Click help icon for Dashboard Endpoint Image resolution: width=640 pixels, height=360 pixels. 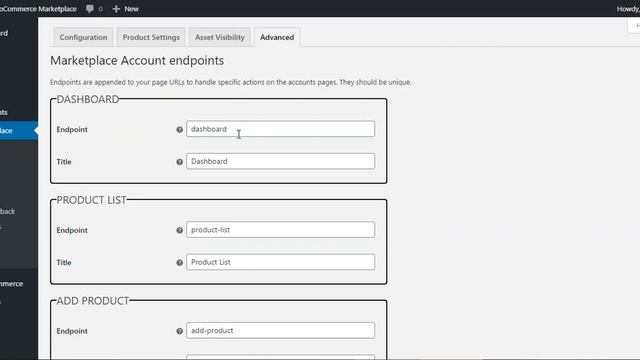coord(180,129)
